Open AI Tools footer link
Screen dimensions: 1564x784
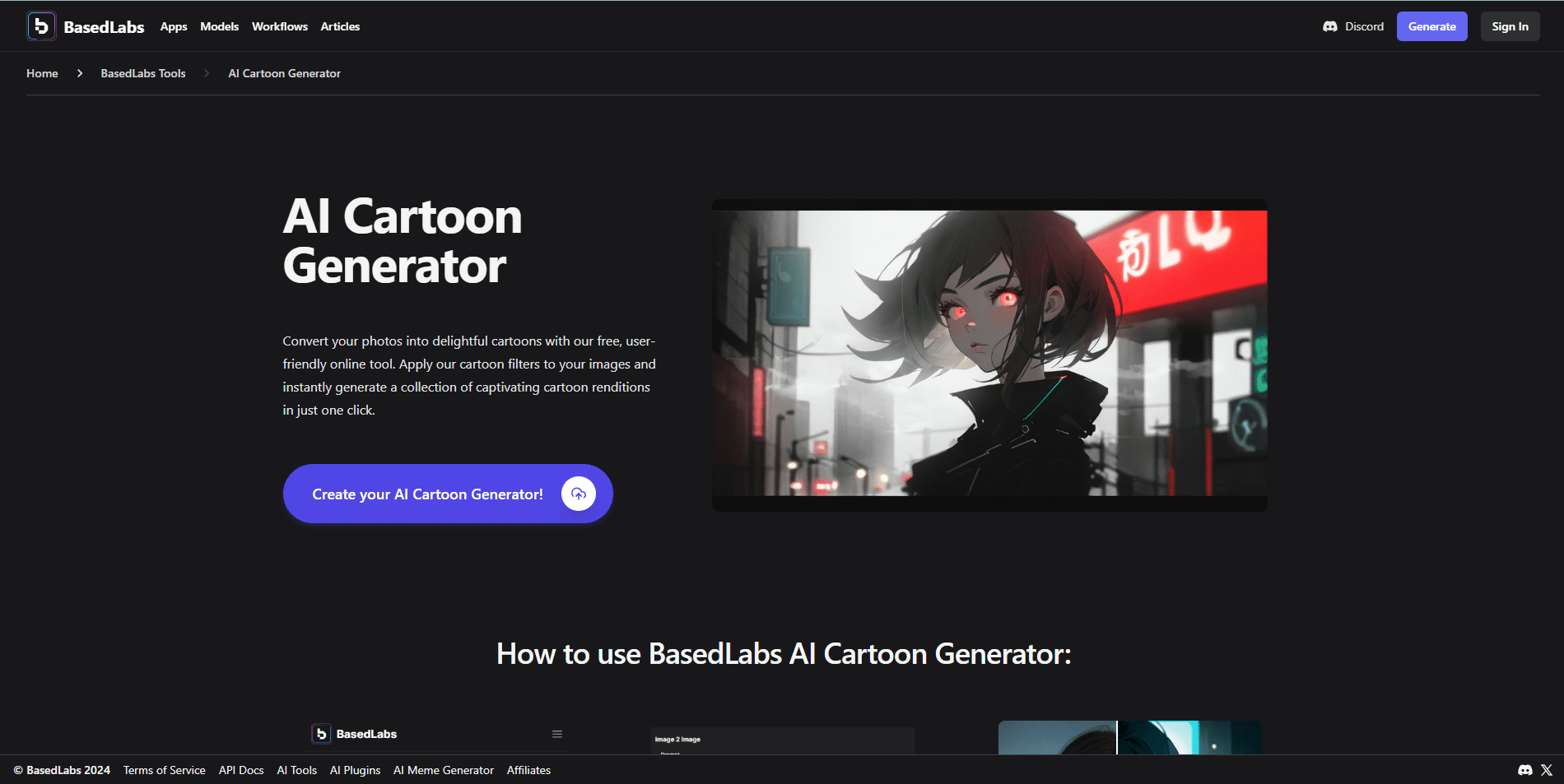click(297, 770)
